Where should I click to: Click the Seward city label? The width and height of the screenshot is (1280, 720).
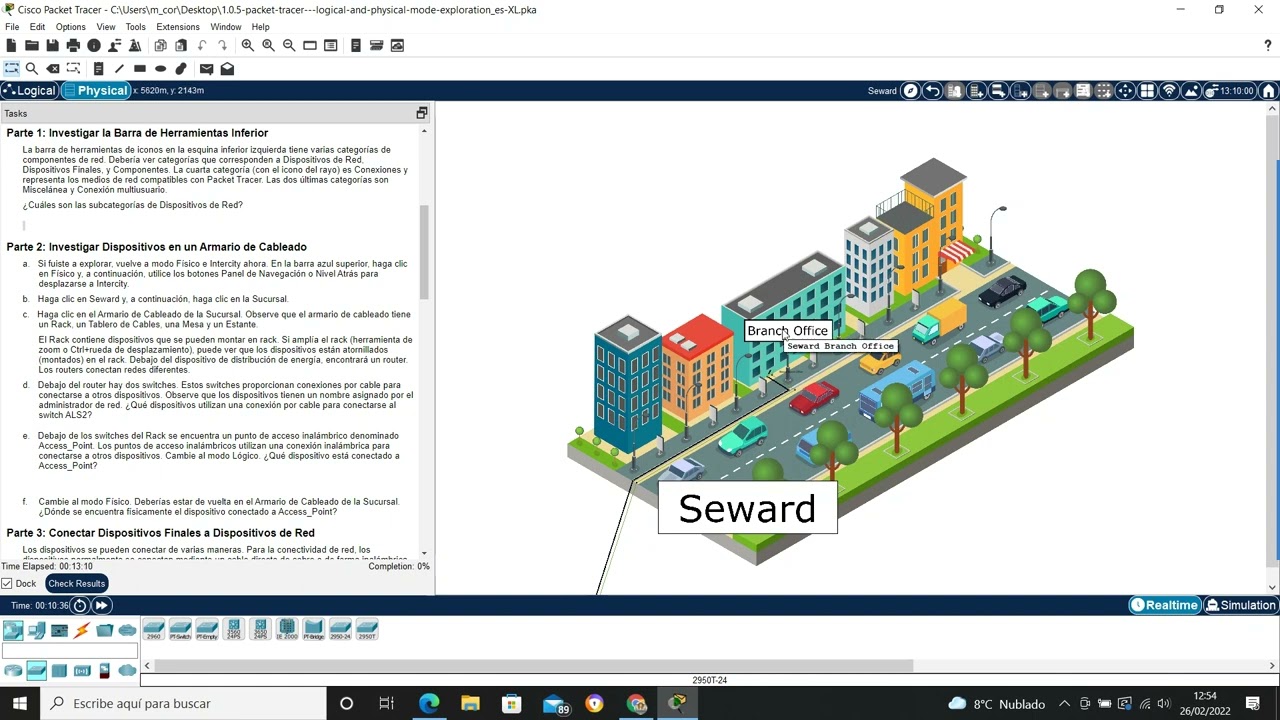(747, 509)
